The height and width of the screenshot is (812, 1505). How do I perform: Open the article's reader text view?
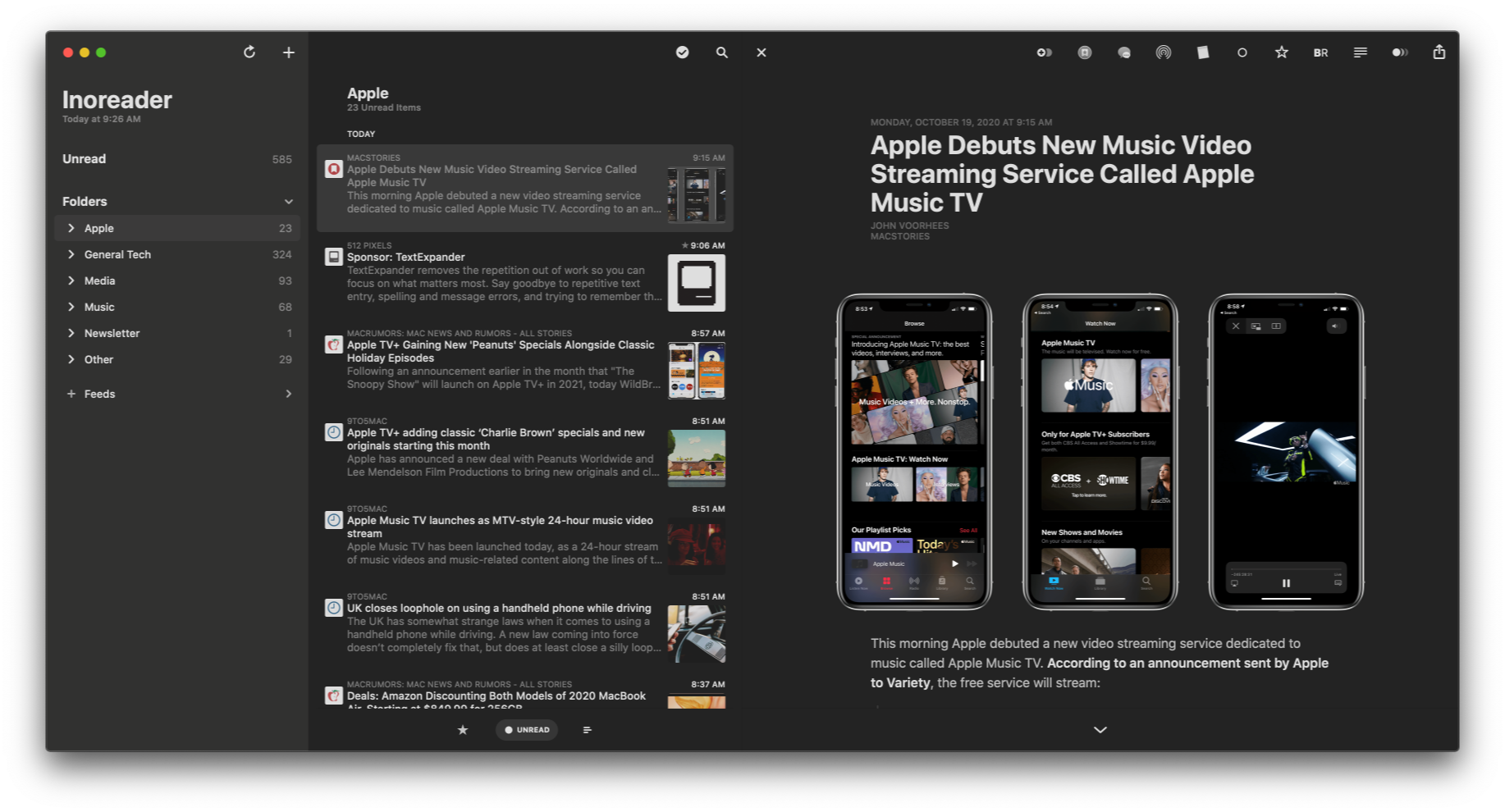[x=1360, y=52]
